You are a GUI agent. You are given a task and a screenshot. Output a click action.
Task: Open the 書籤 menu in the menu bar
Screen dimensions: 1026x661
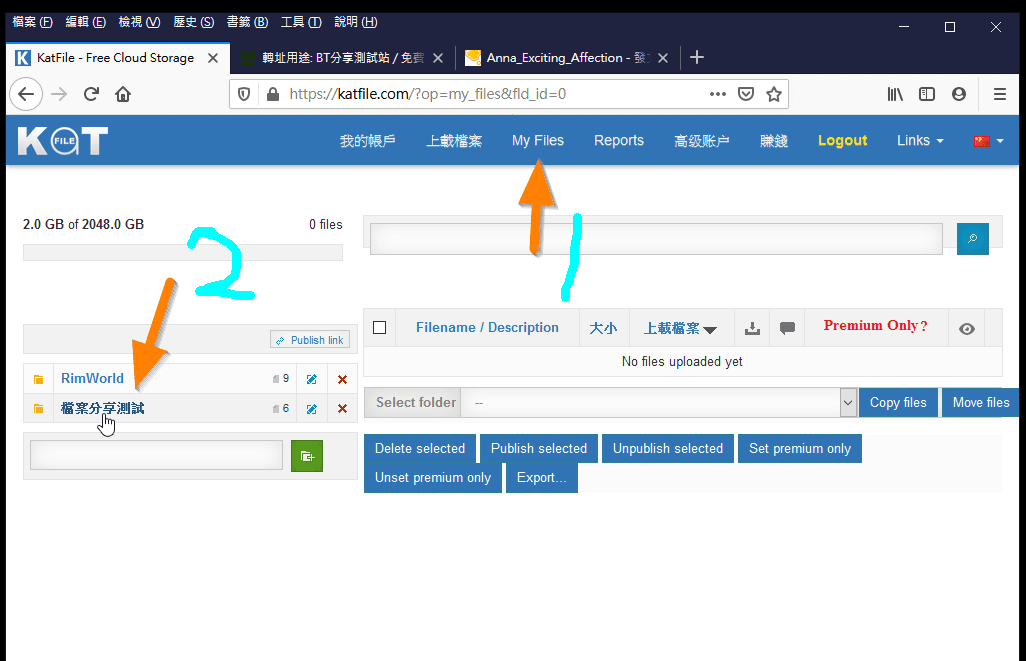point(246,21)
